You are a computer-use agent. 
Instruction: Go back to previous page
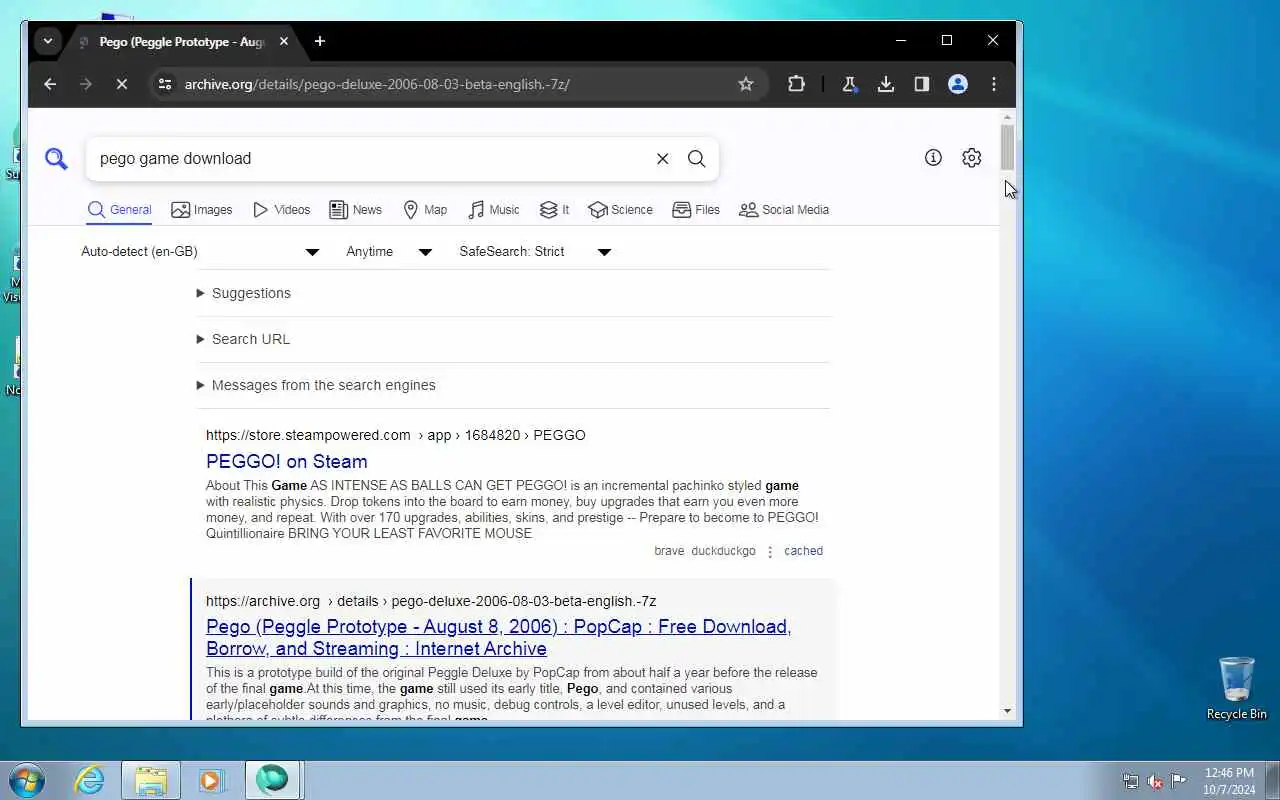coord(50,84)
